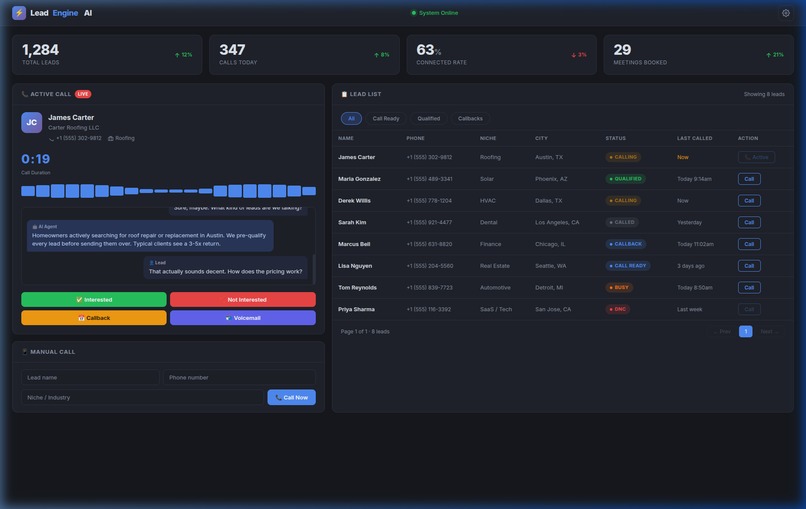
Task: Click the CALLBACK status badge for Marcus Bell
Action: [x=626, y=244]
